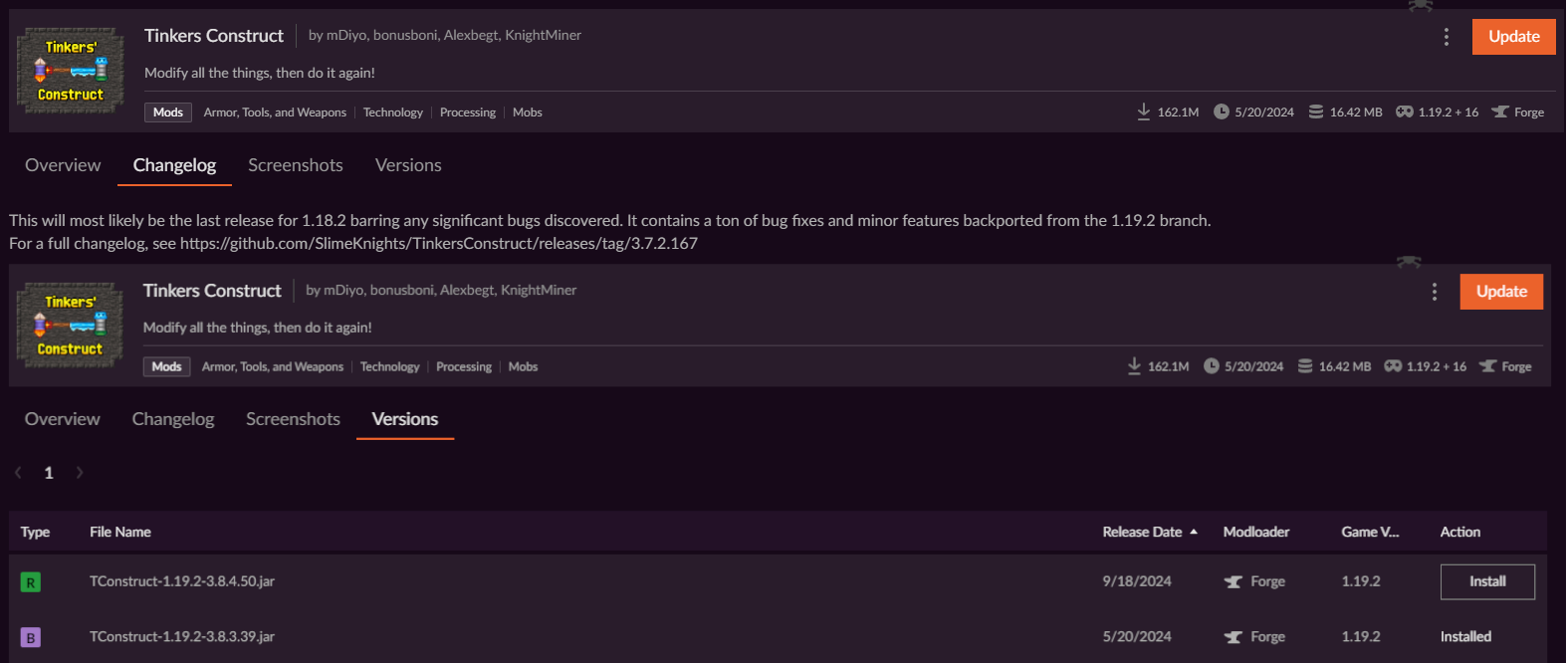This screenshot has width=1568, height=663.
Task: Click the top Mods category tag
Action: click(167, 112)
